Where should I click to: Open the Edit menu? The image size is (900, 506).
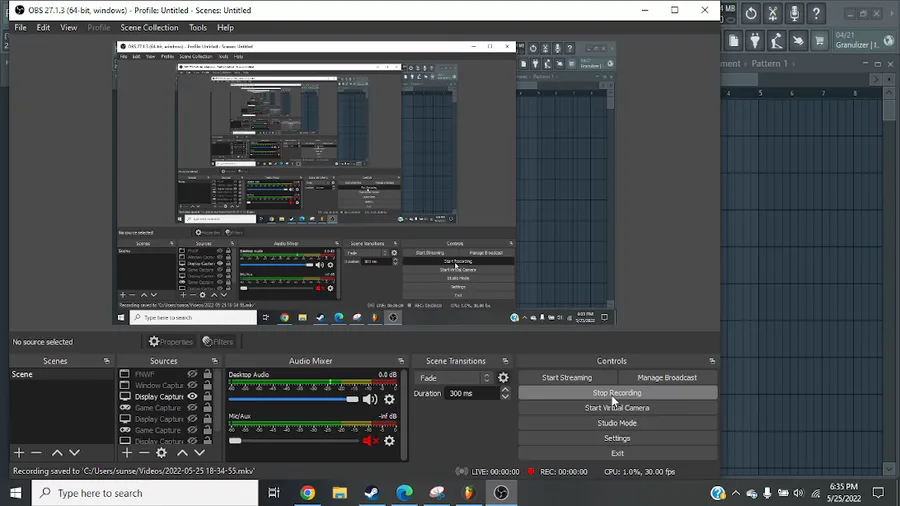(43, 28)
